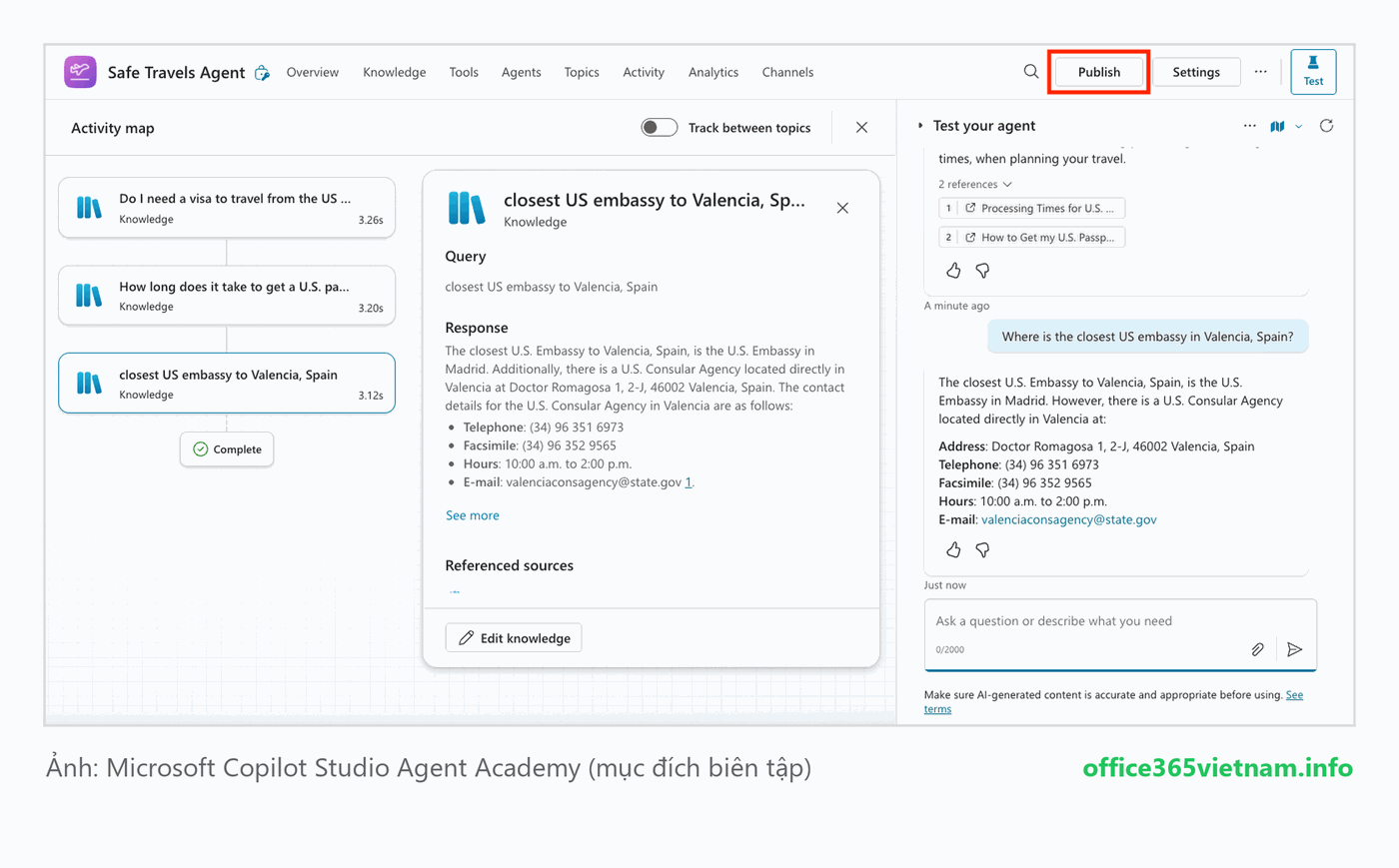This screenshot has height=868, width=1399.
Task: Click the Referenced sources heading
Action: coord(509,565)
